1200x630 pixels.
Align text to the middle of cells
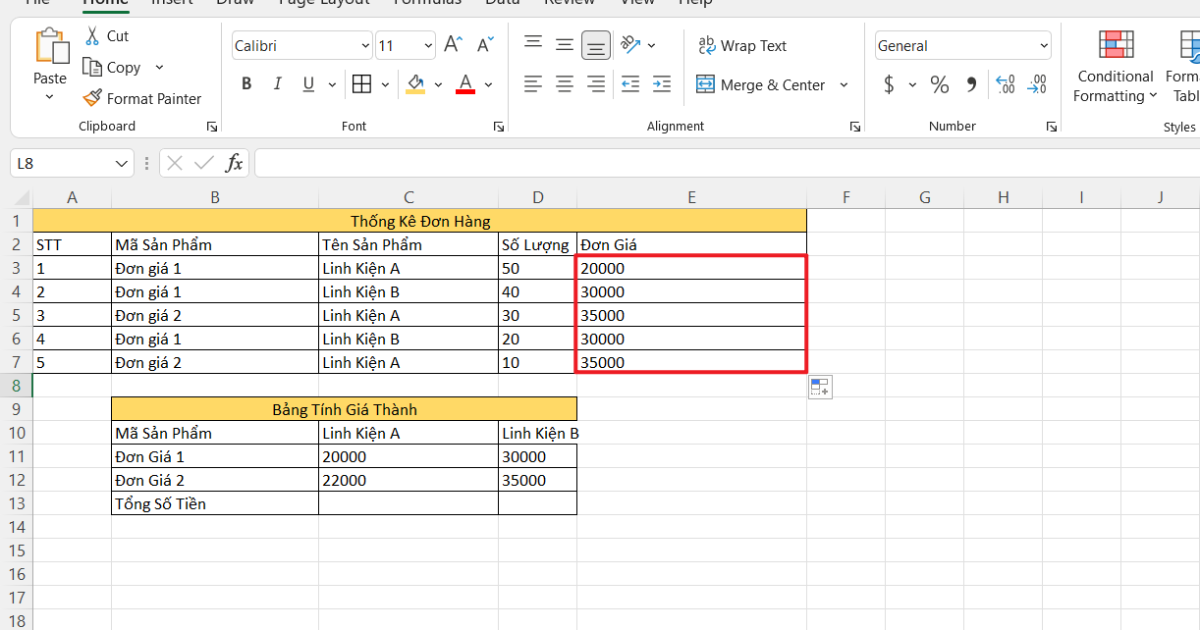pos(565,44)
